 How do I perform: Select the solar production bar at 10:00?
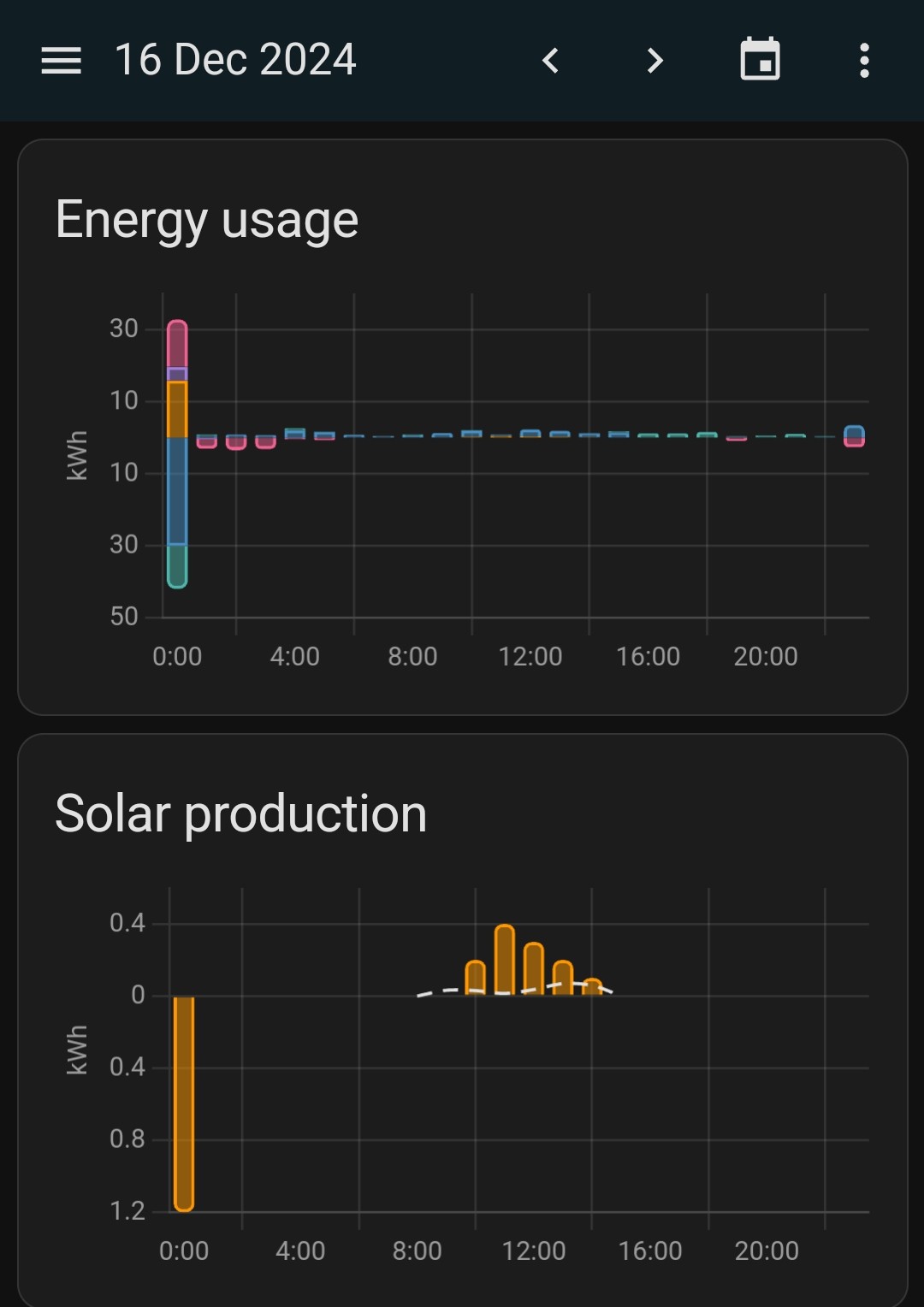[476, 978]
